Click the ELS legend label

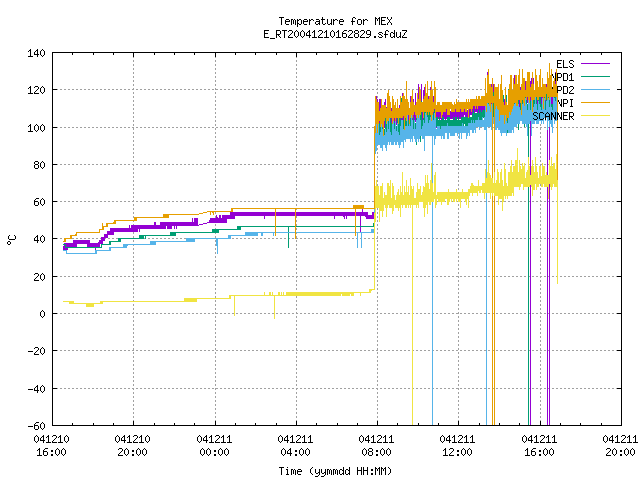(x=565, y=64)
